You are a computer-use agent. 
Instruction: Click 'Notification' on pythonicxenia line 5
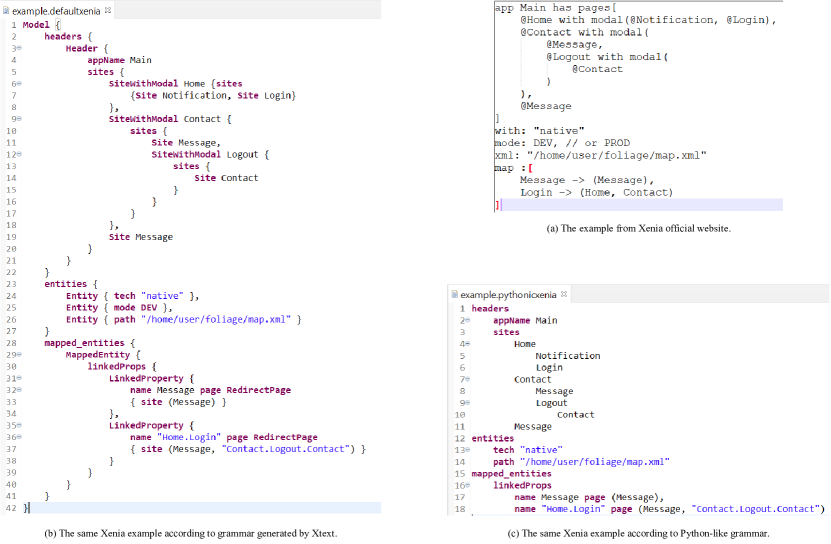[x=568, y=356]
